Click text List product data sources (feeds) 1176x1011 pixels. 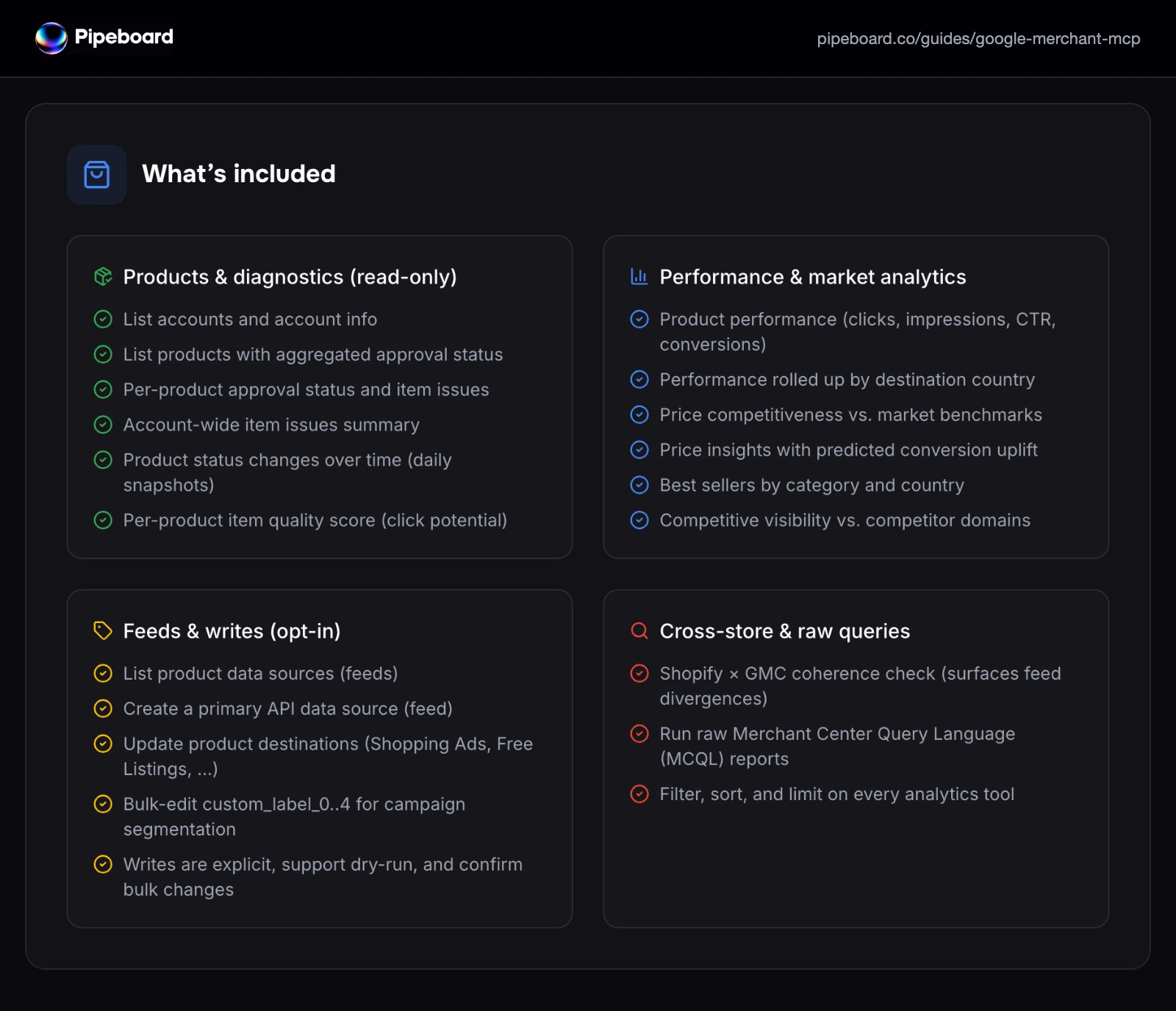261,674
